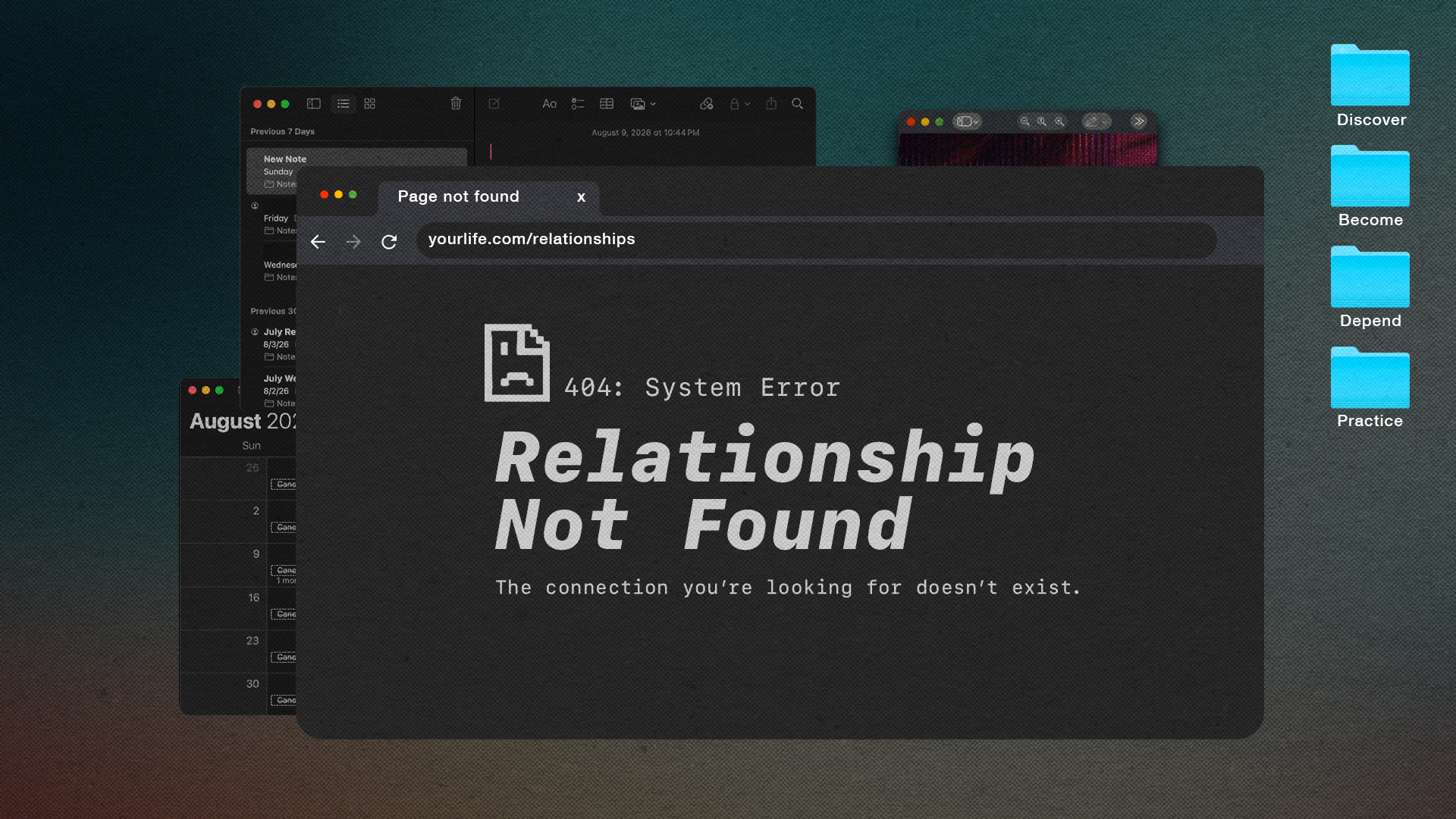Click the sad page 404 icon

[517, 363]
